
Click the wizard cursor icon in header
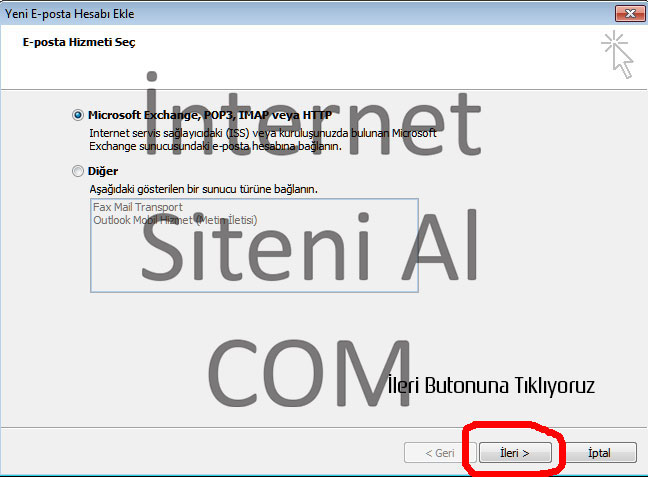(x=617, y=54)
